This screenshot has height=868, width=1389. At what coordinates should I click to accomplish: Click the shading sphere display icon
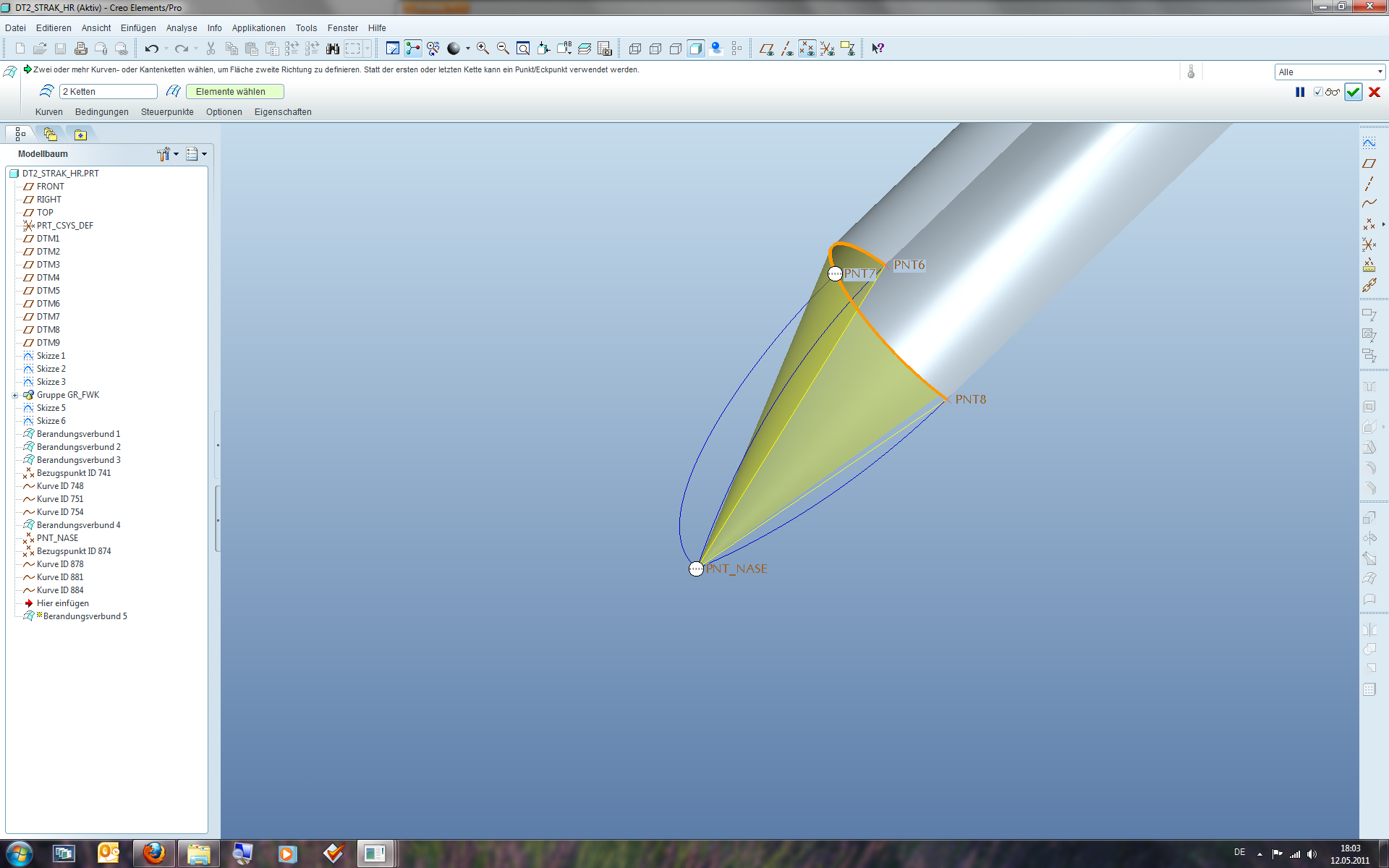[454, 48]
